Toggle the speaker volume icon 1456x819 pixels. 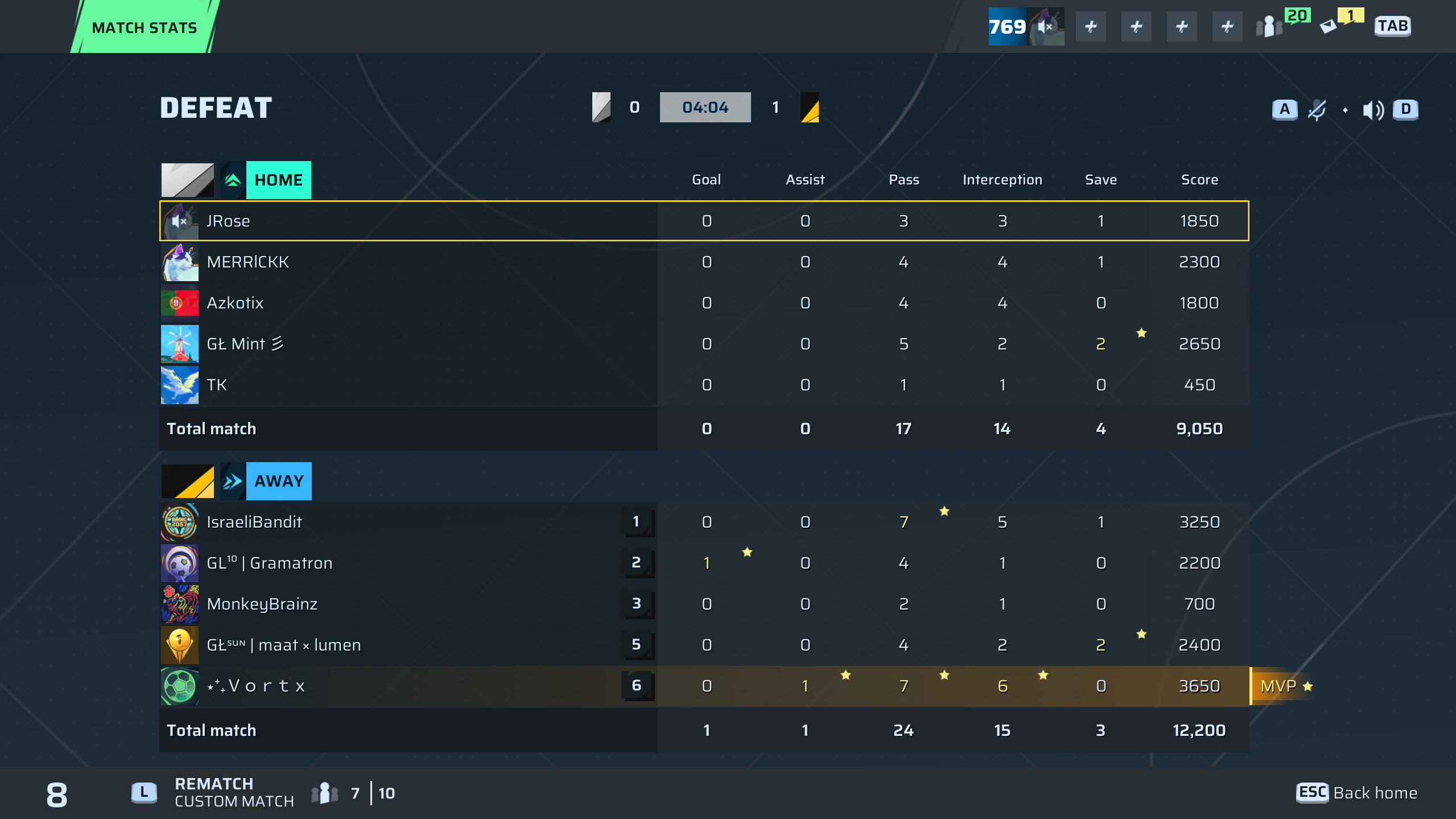(1373, 109)
